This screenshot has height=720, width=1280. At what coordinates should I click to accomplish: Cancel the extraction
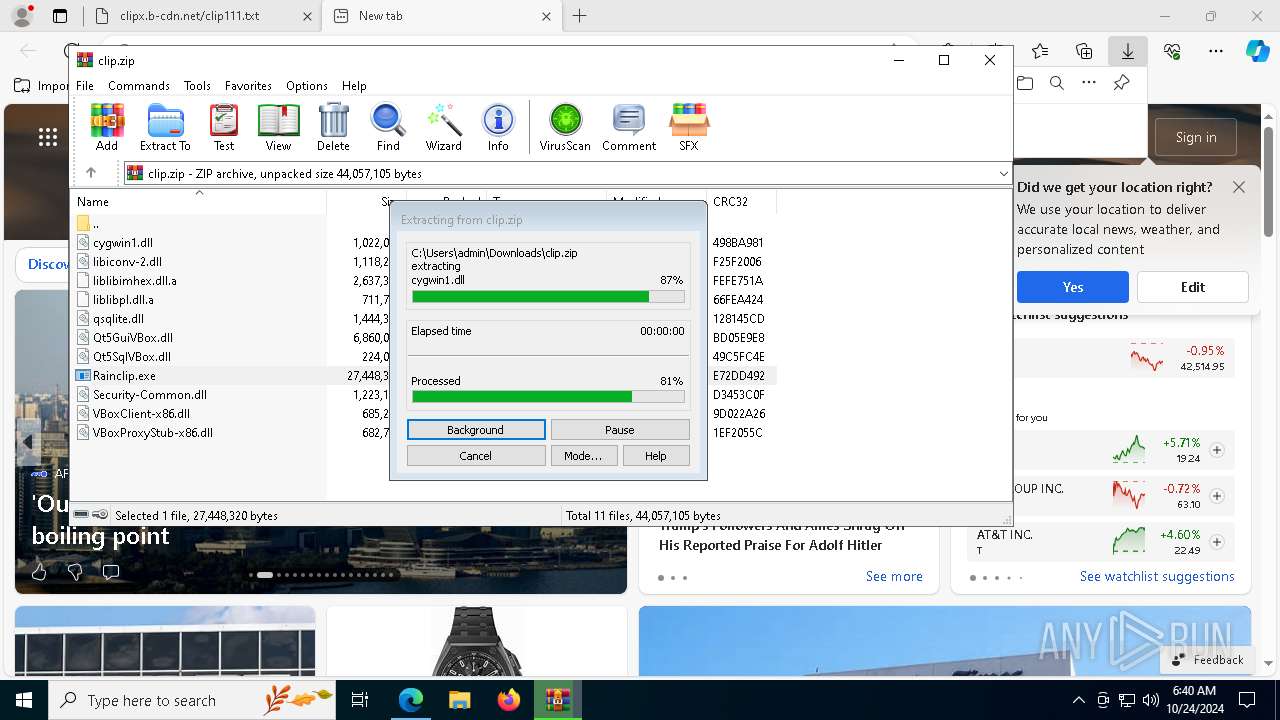476,456
